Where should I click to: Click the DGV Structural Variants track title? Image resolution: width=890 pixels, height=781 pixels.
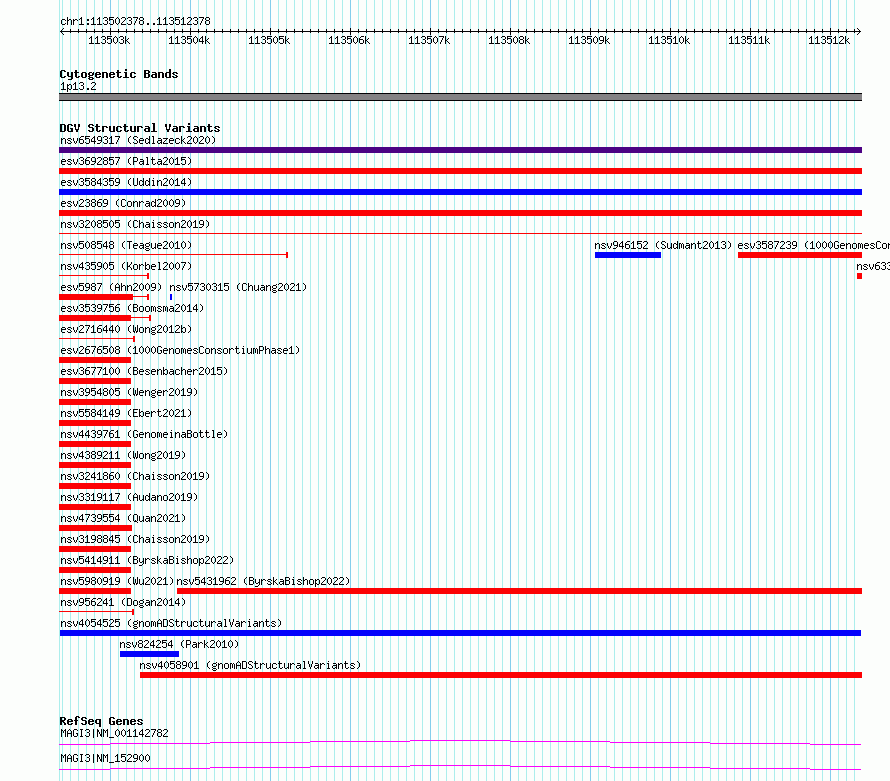[x=140, y=128]
